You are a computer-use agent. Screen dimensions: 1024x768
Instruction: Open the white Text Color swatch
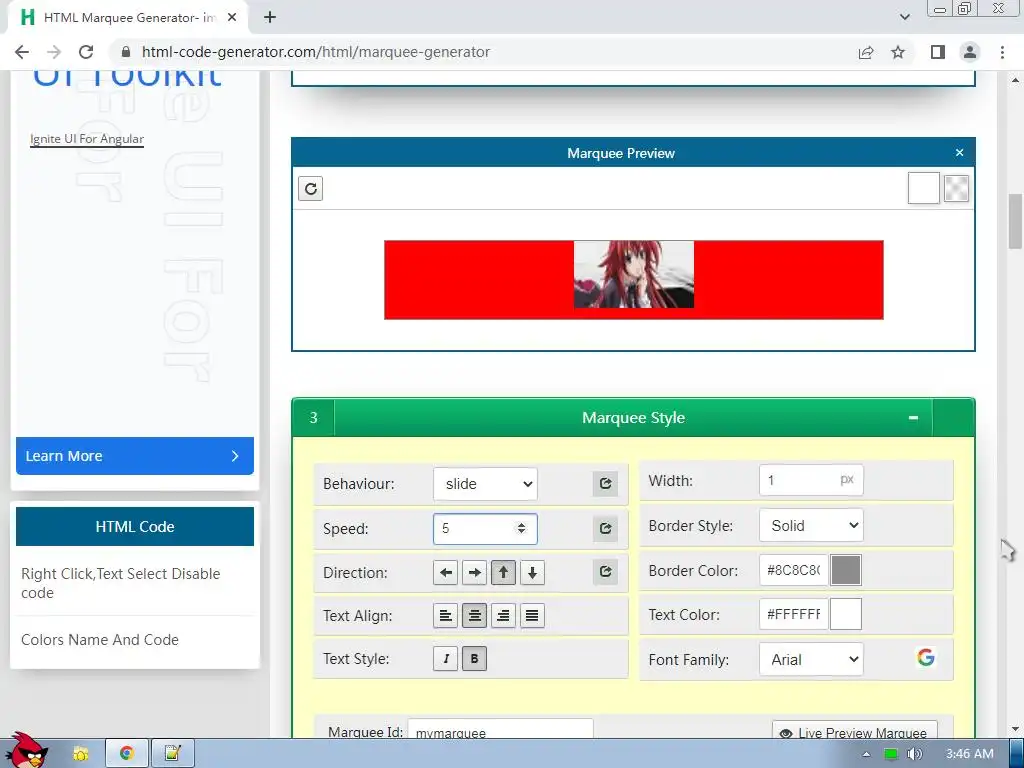click(x=846, y=615)
